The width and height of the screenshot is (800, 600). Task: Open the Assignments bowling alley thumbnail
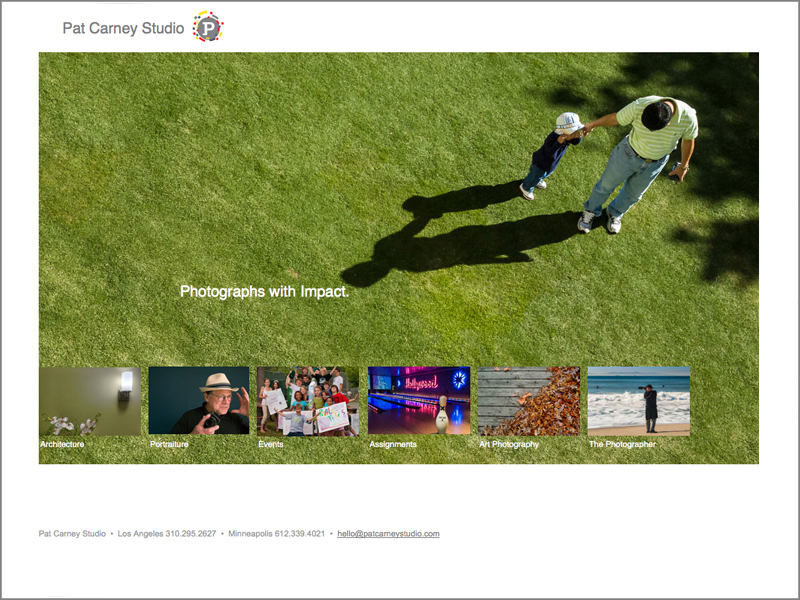click(419, 400)
